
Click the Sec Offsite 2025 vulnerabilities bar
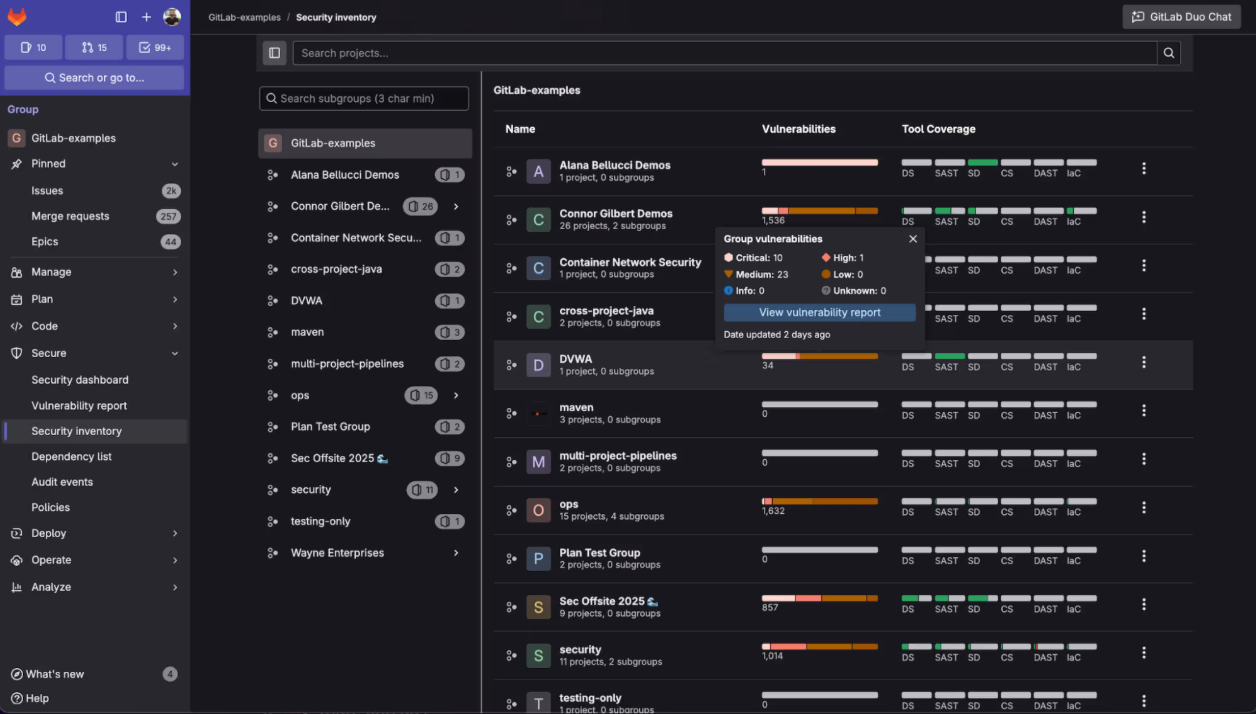click(x=820, y=598)
